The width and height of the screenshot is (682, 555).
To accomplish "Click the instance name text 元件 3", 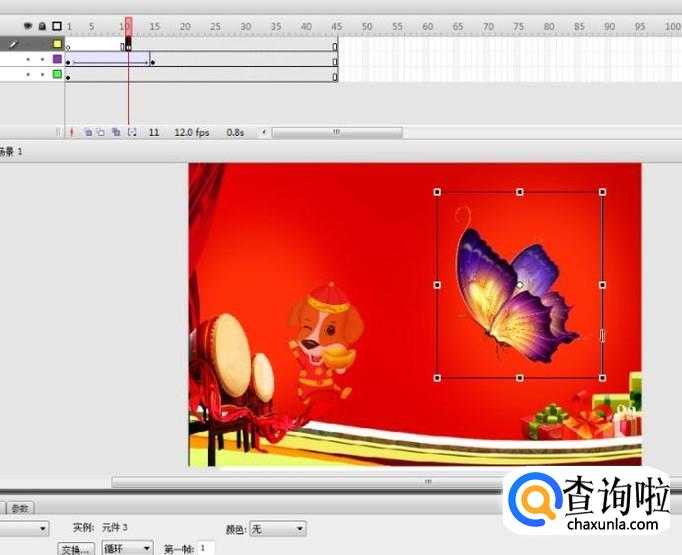I will [x=115, y=528].
